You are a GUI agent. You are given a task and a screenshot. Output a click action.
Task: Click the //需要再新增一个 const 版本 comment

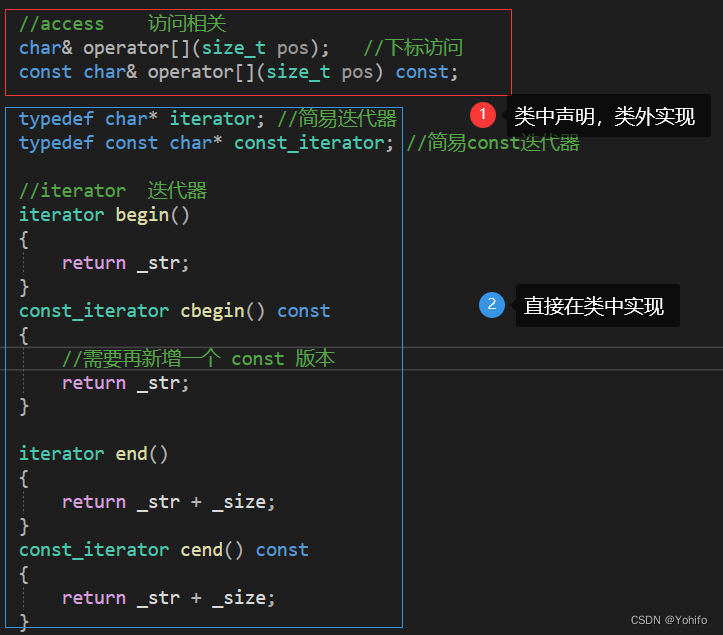(x=198, y=359)
